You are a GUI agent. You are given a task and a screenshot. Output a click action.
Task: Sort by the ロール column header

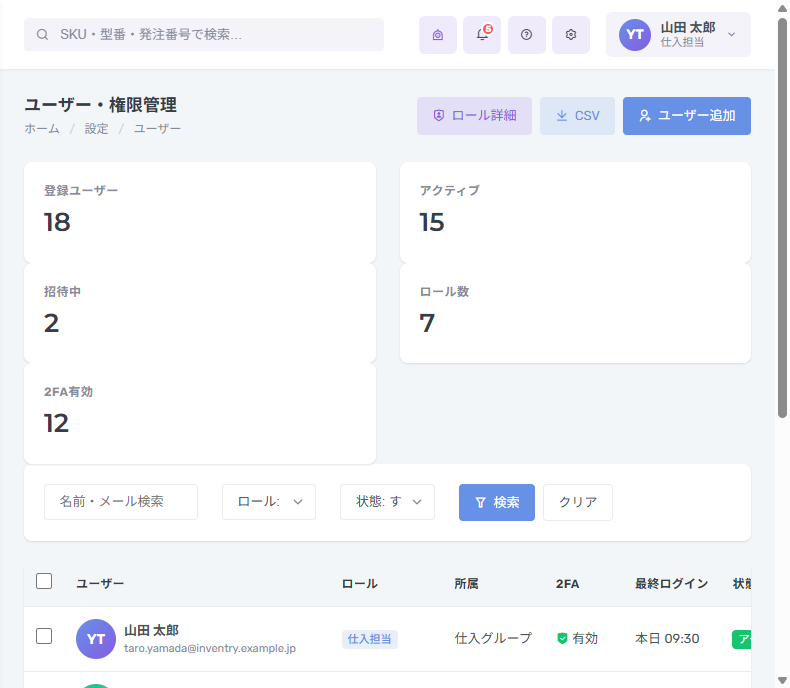[x=360, y=584]
